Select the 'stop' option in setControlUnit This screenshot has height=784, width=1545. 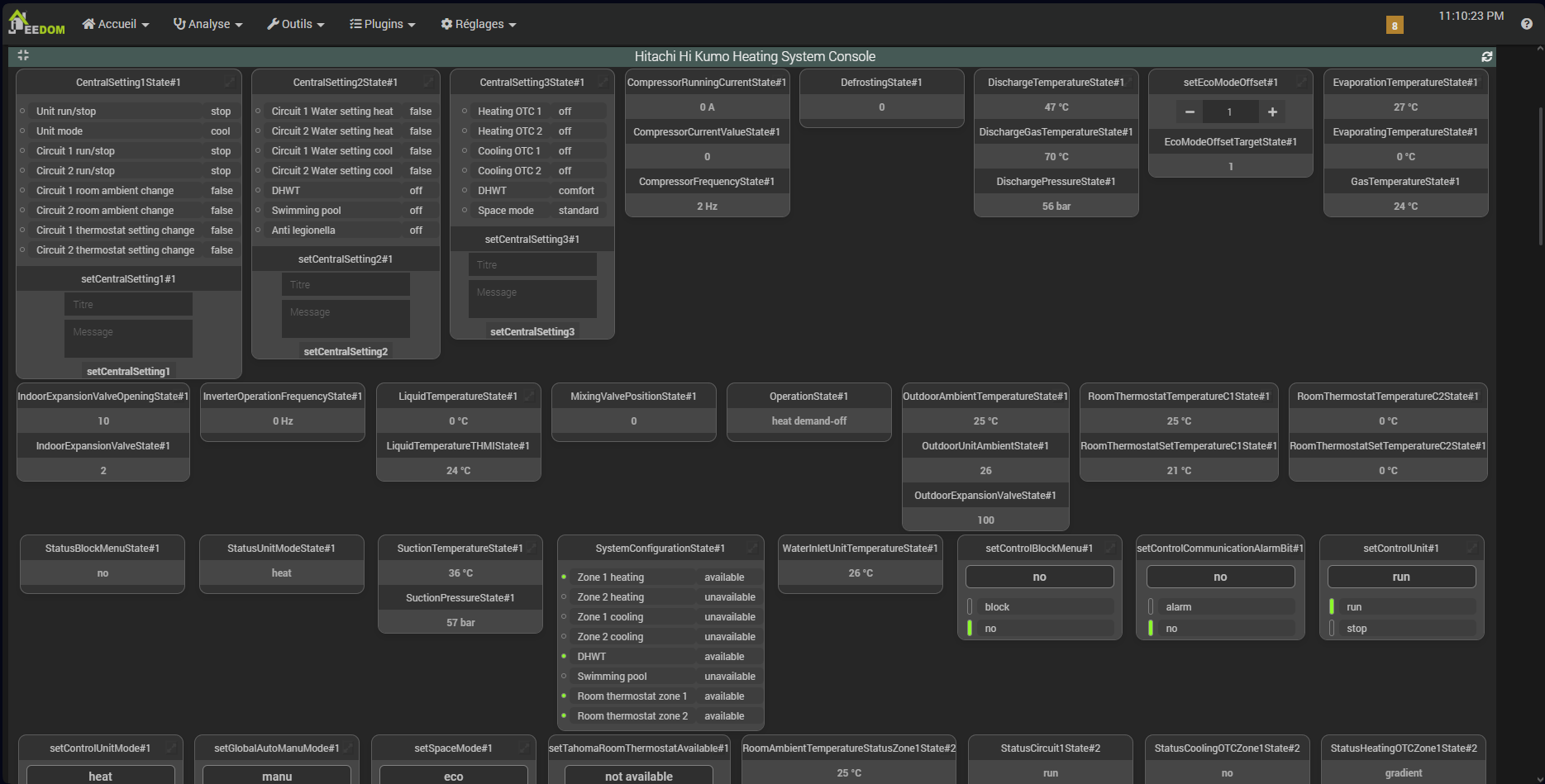tap(1401, 629)
